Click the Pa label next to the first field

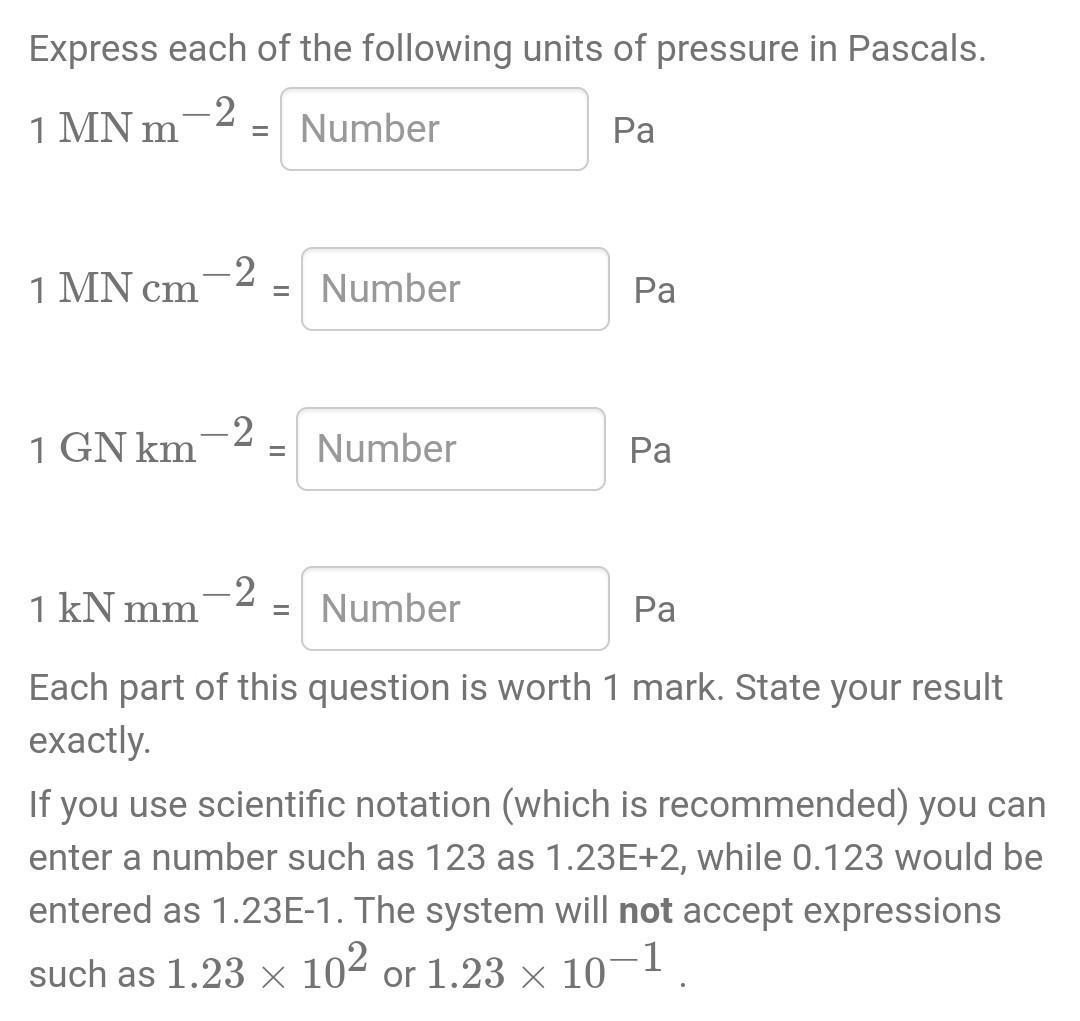pyautogui.click(x=632, y=131)
